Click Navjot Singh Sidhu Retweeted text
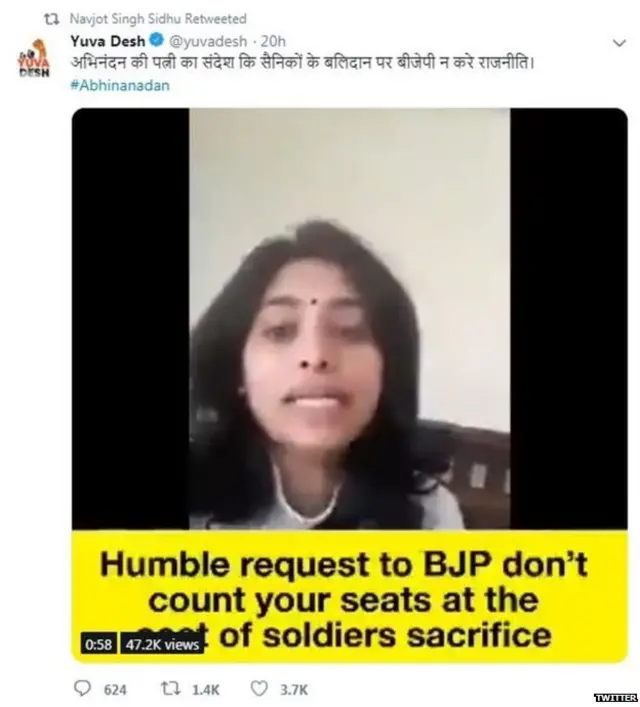This screenshot has width=640, height=707. (158, 19)
